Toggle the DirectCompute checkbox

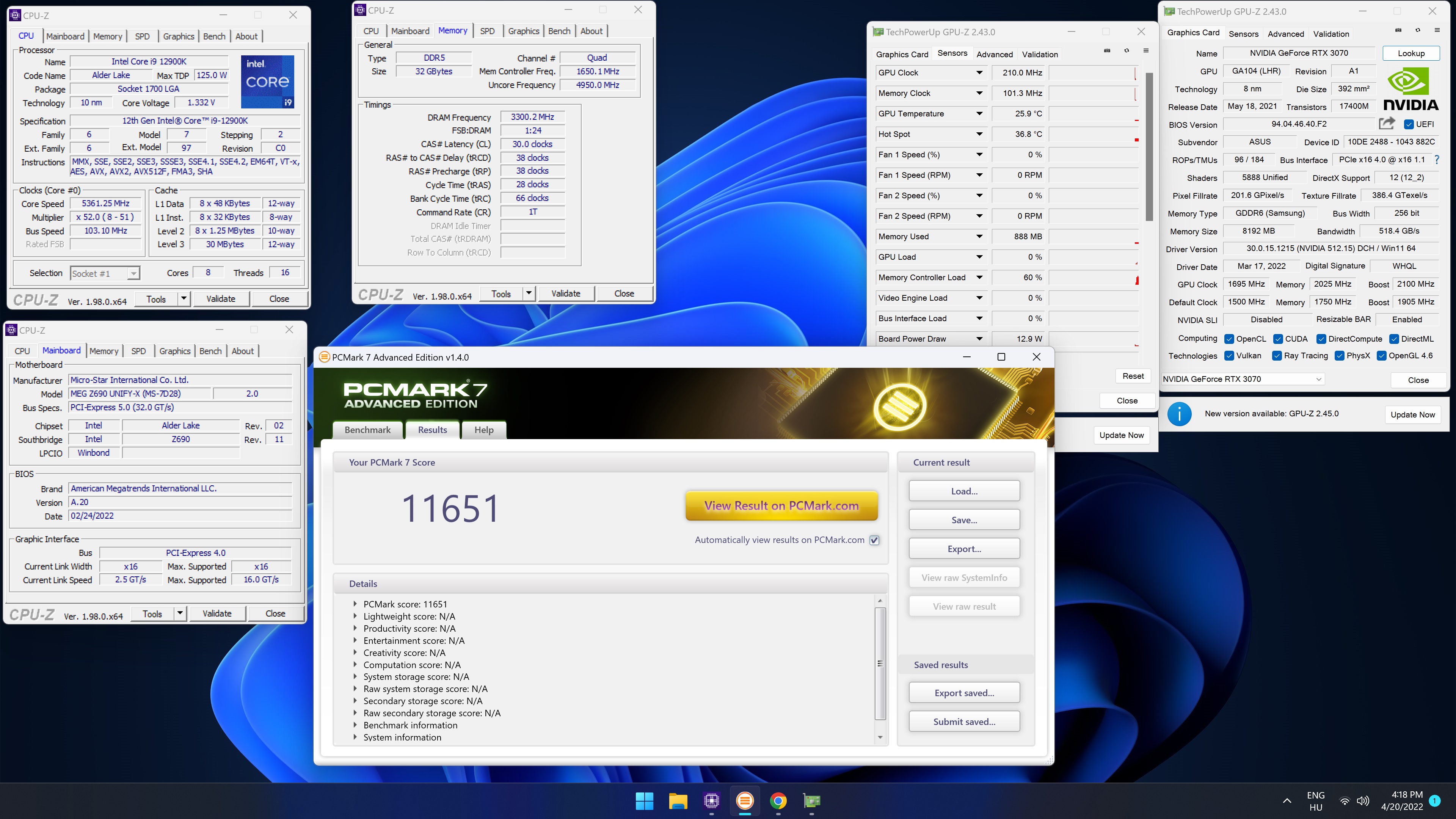(x=1321, y=339)
